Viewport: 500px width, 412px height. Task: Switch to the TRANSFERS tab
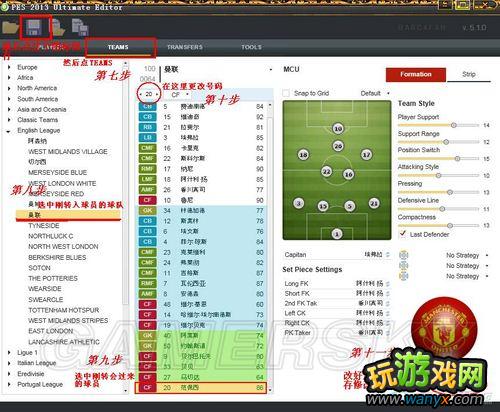(x=185, y=47)
